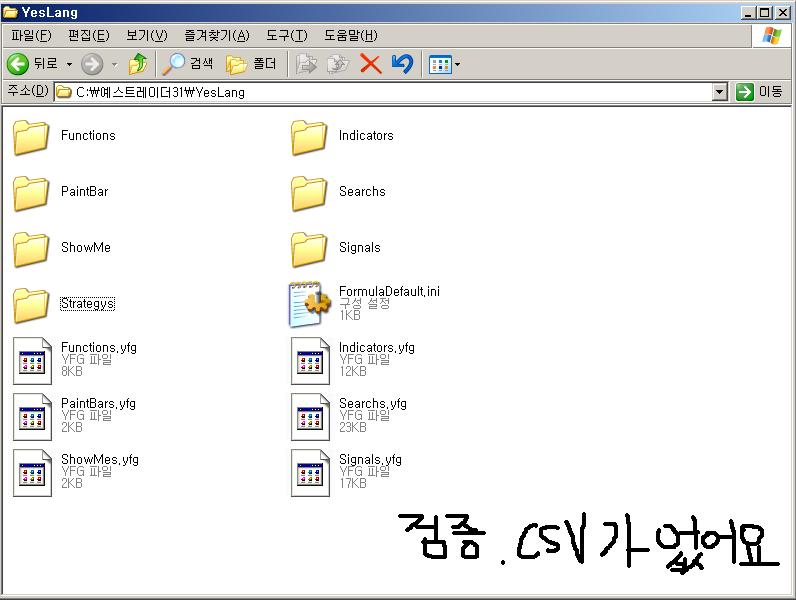Screen dimensions: 796x600
Task: Select the Indicators.yfg file icon
Action: (x=310, y=361)
